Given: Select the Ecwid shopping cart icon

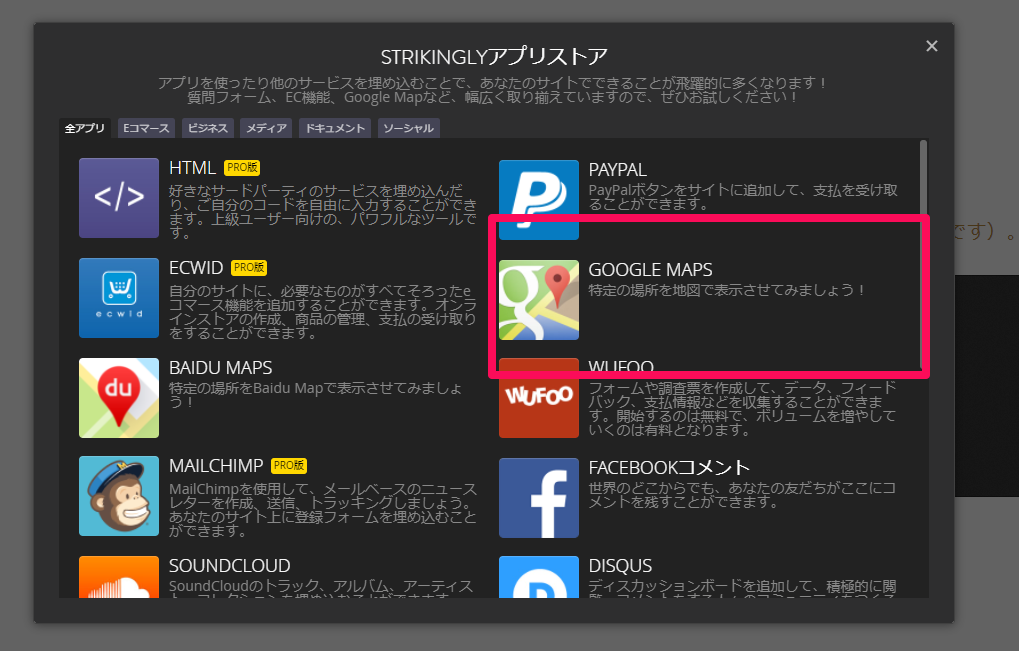Looking at the screenshot, I should point(119,298).
